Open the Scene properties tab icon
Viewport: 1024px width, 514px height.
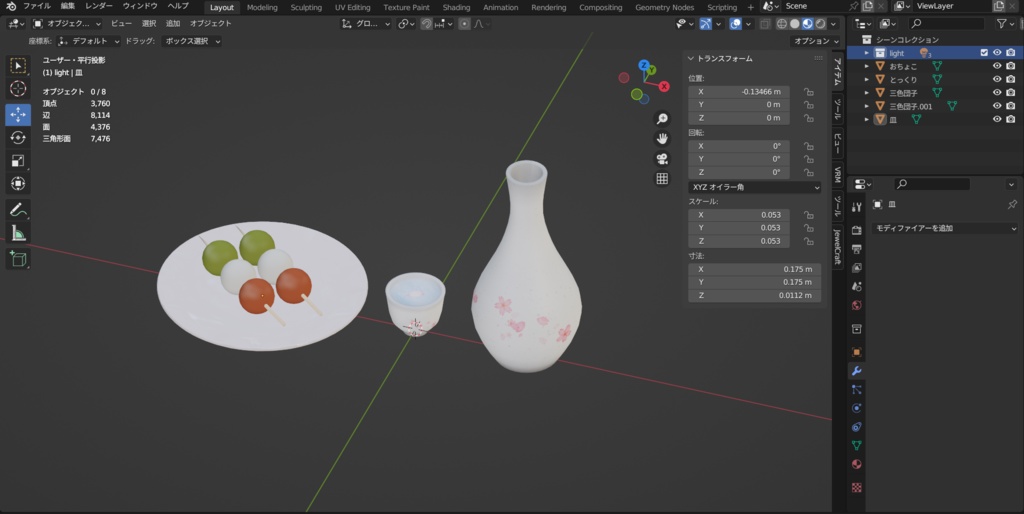click(x=856, y=286)
